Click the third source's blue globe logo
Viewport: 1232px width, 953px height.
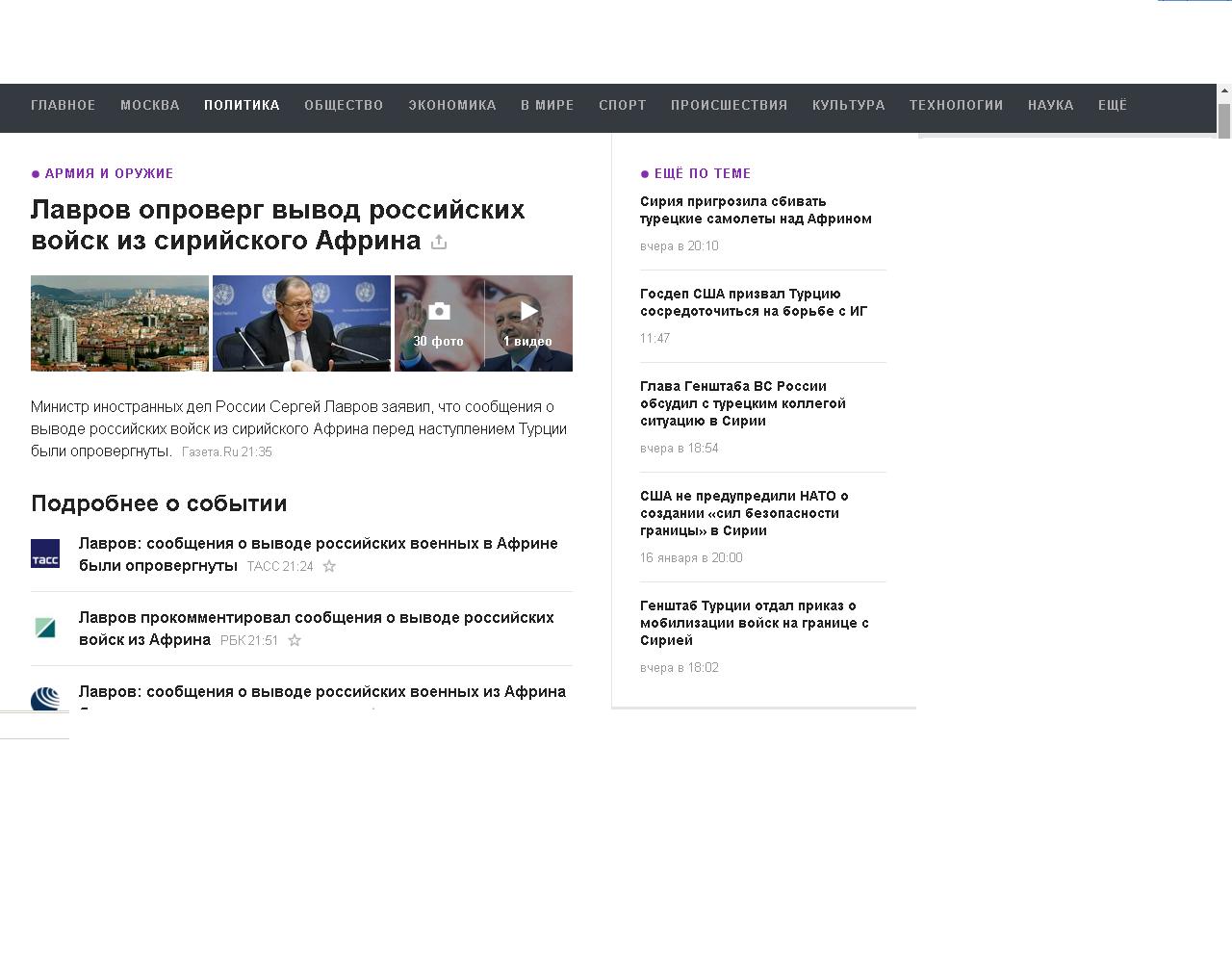click(x=45, y=699)
